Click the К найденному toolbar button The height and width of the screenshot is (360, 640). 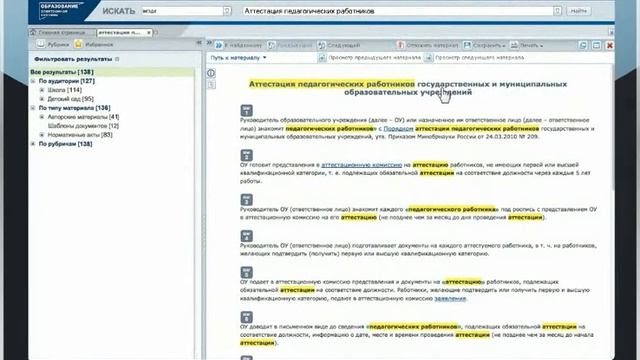point(238,45)
